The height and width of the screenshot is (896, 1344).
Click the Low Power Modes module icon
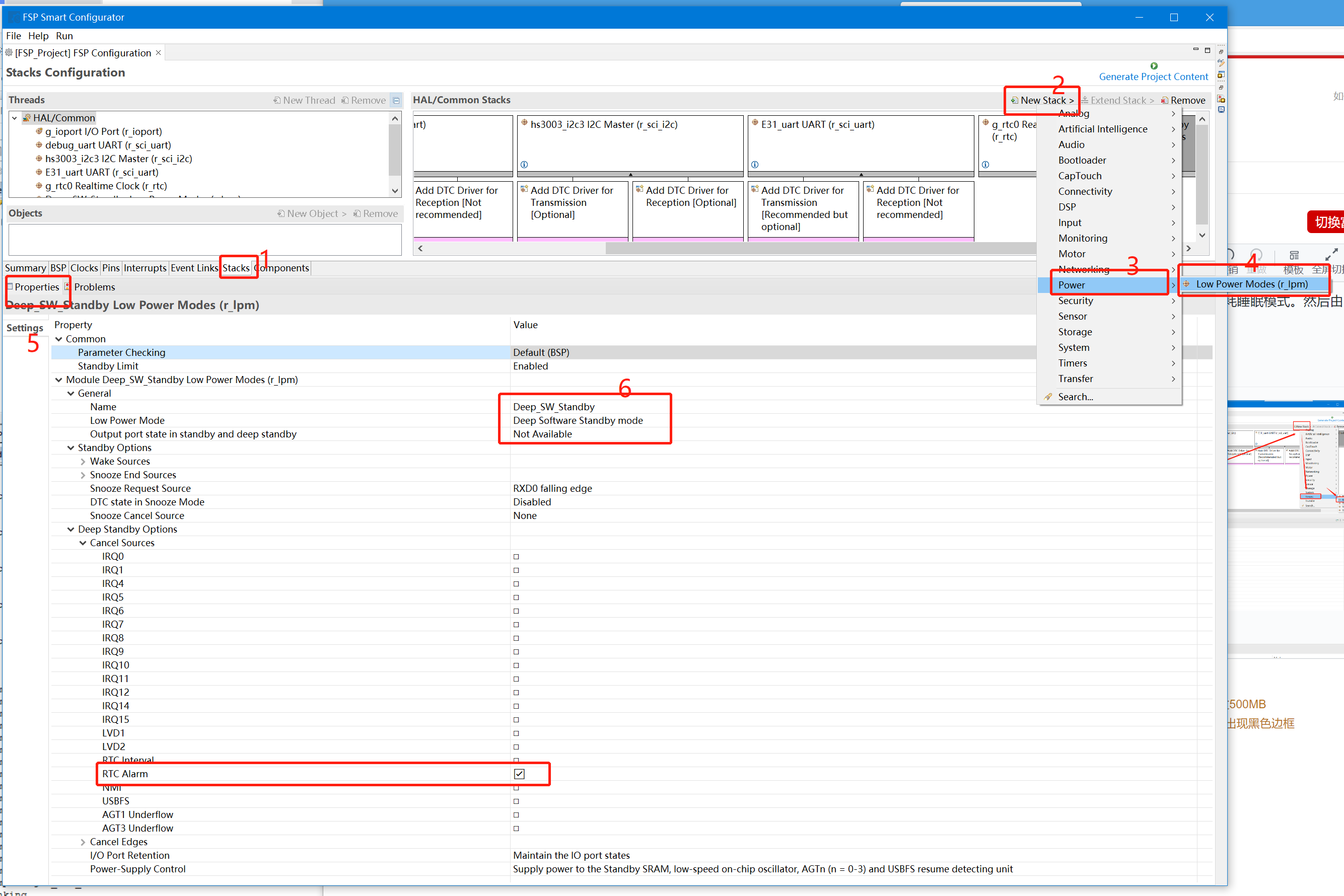click(1186, 284)
